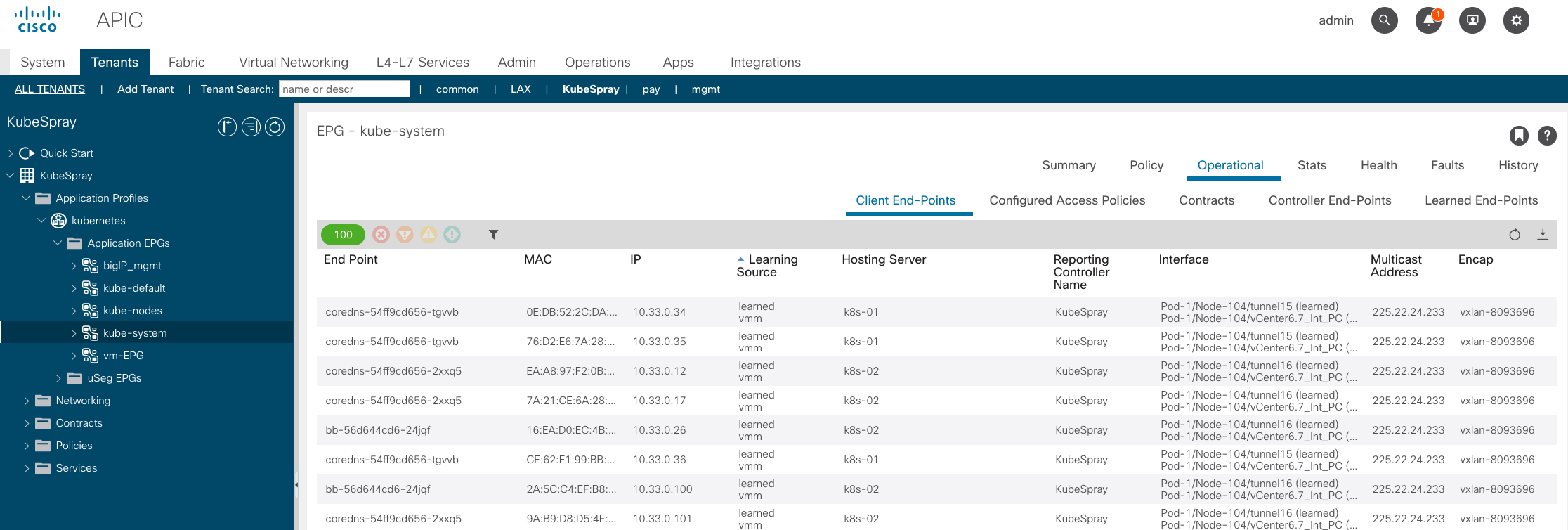Switch to the Fabric menu tab

186,62
